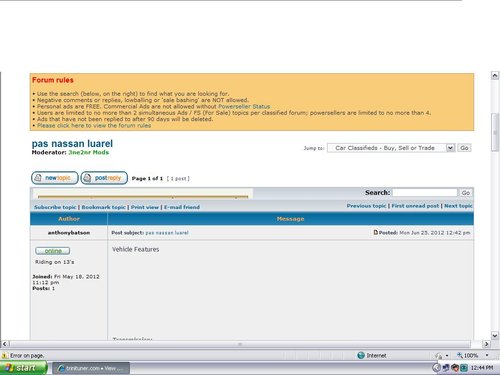Open topic title pas nassan luarel heading
The width and height of the screenshot is (500, 375).
pos(72,144)
